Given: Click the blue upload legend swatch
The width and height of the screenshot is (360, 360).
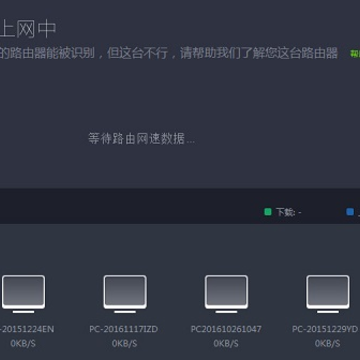Looking at the screenshot, I should 350,212.
